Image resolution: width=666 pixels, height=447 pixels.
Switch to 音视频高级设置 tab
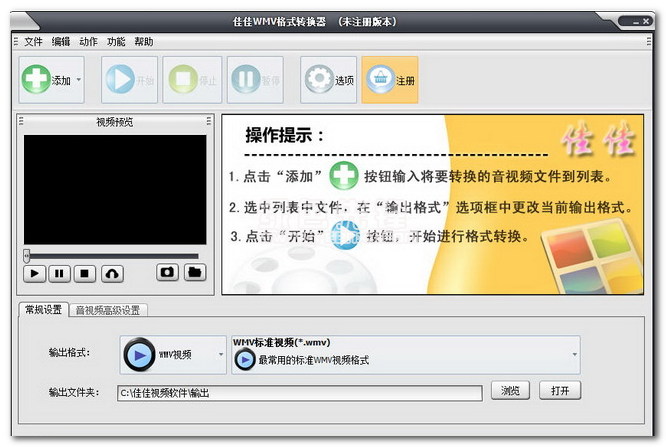point(108,310)
